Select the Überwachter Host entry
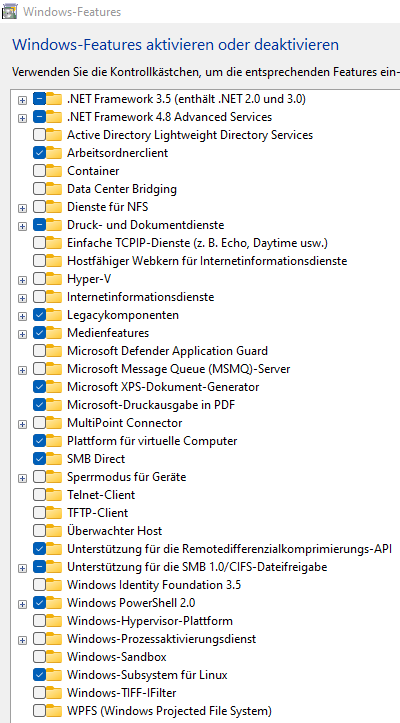The image size is (400, 723). 114,531
